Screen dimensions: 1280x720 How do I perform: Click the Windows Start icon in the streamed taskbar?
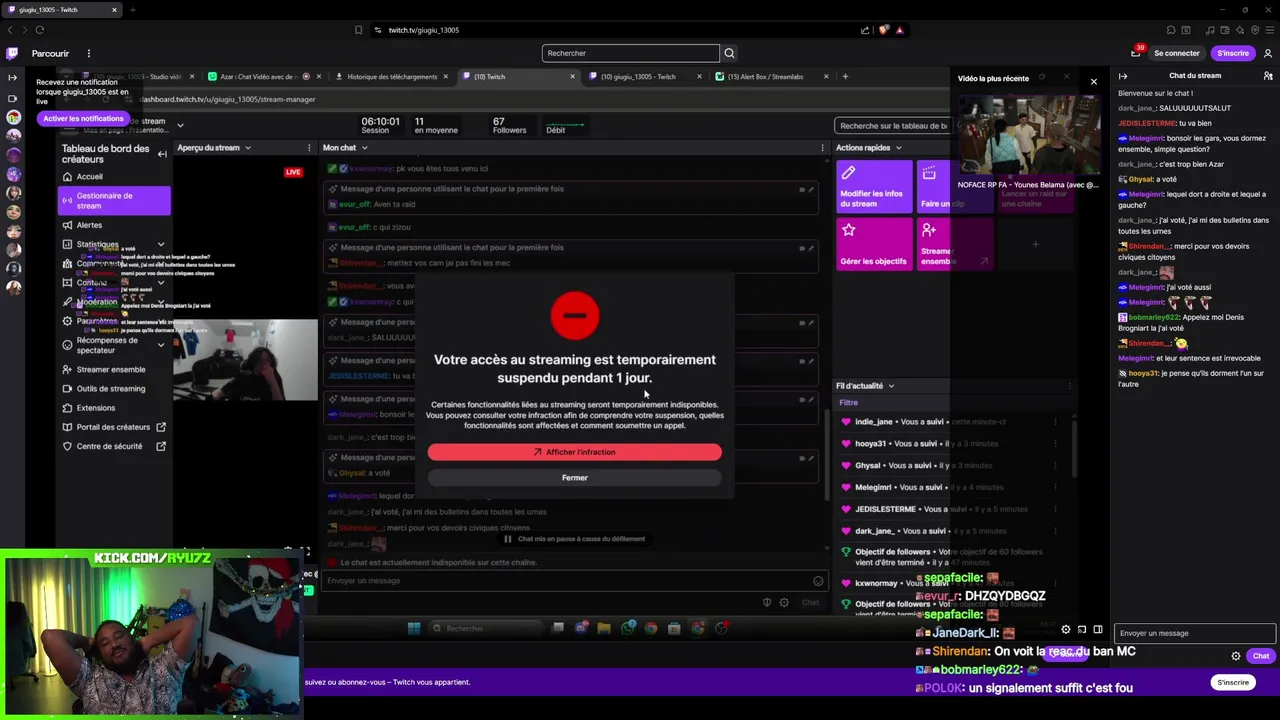pos(414,628)
